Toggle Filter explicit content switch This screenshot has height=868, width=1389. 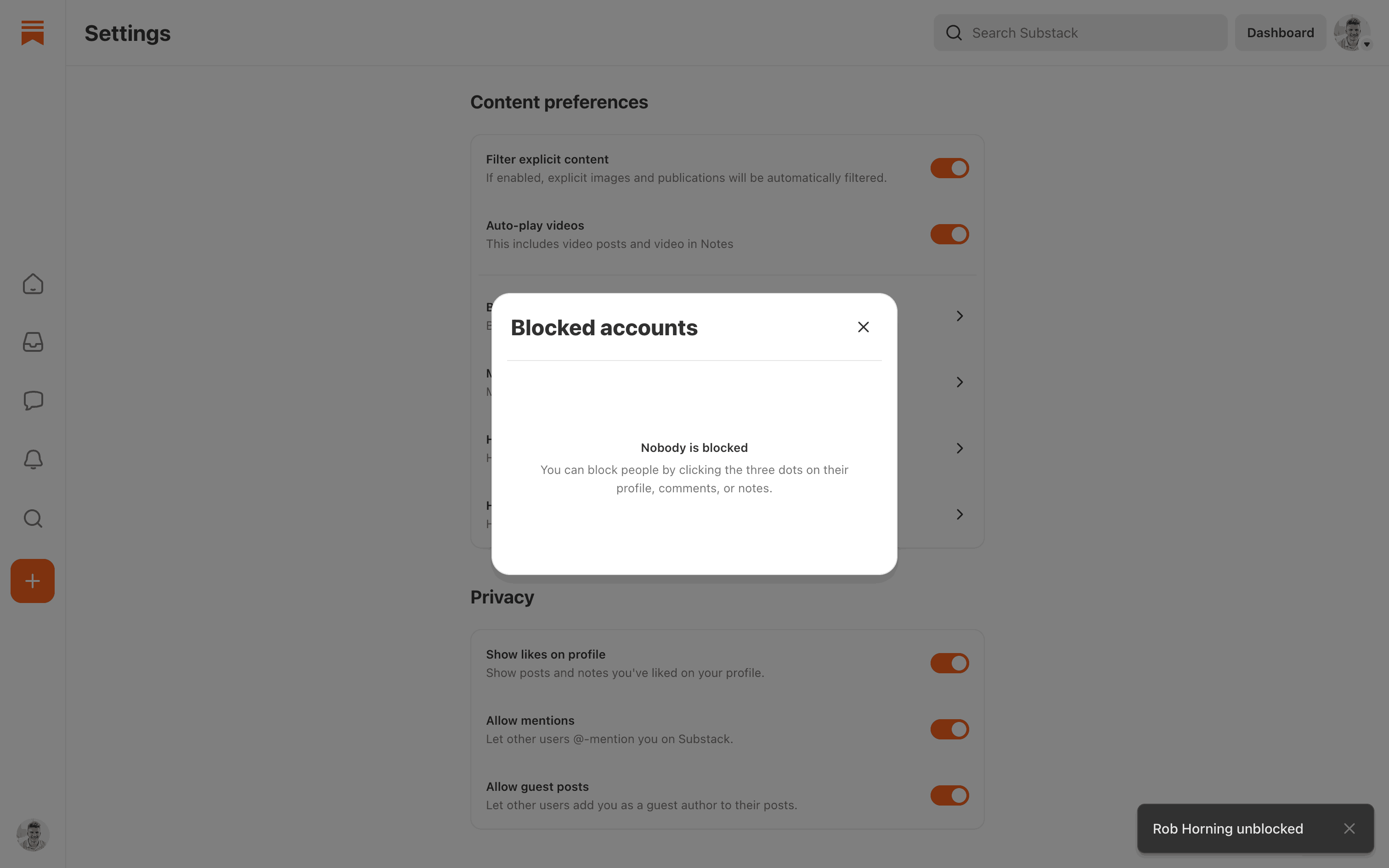point(949,168)
